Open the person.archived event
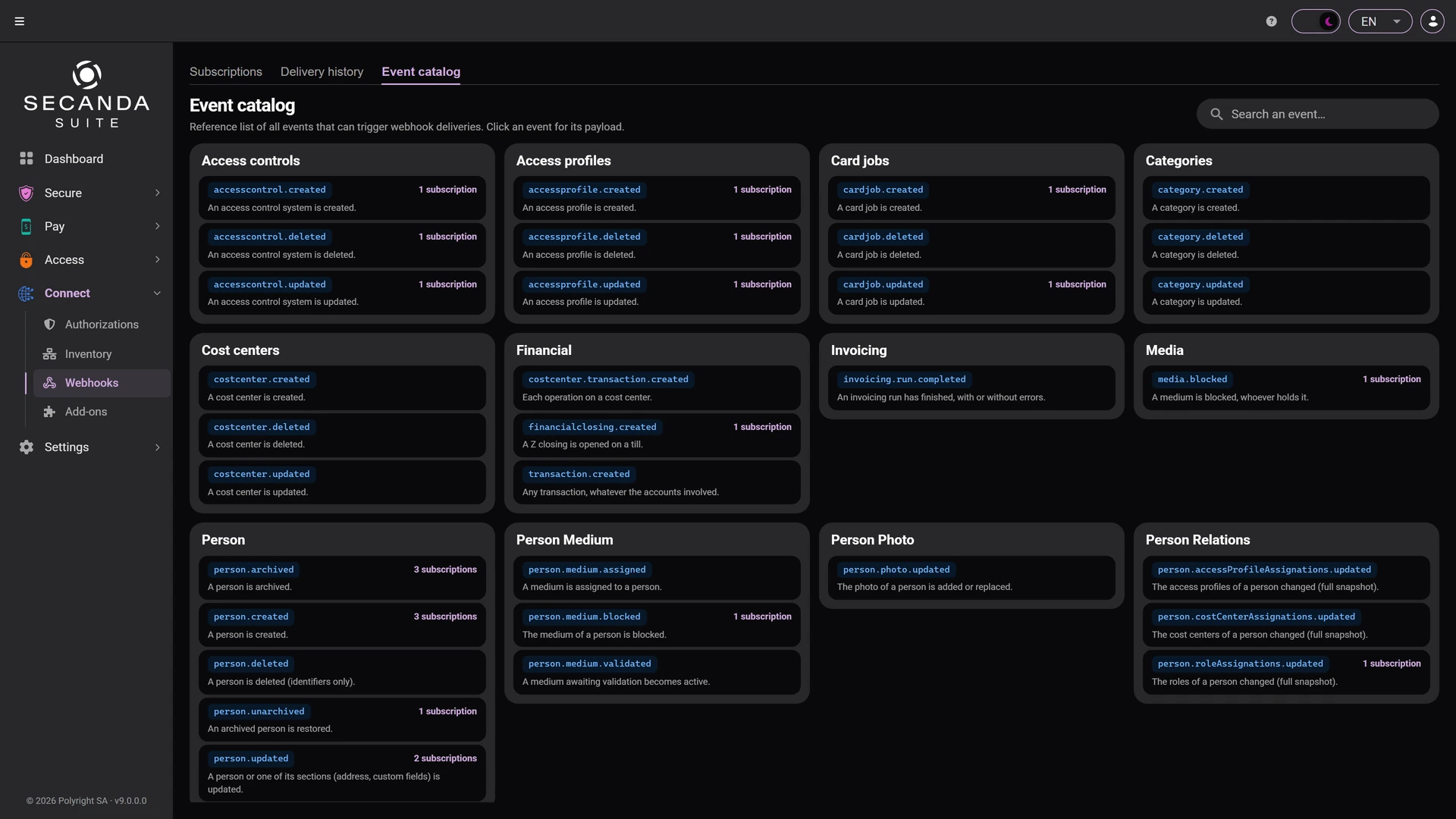Image resolution: width=1456 pixels, height=819 pixels. coord(342,578)
